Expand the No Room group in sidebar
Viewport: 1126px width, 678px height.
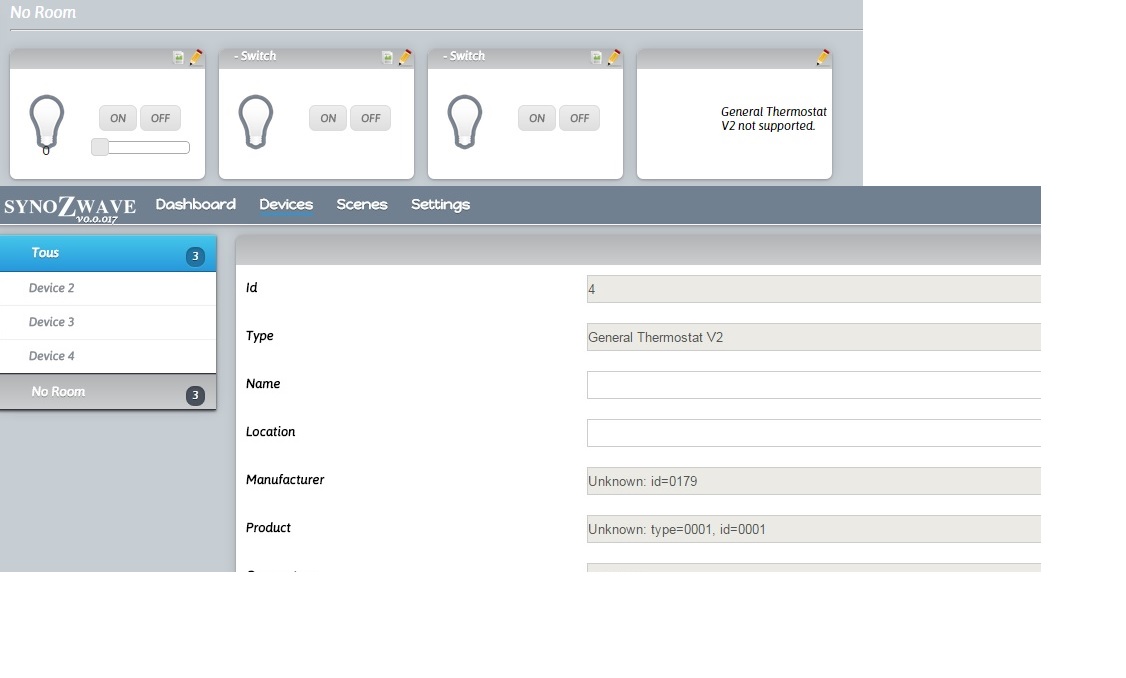tap(108, 392)
